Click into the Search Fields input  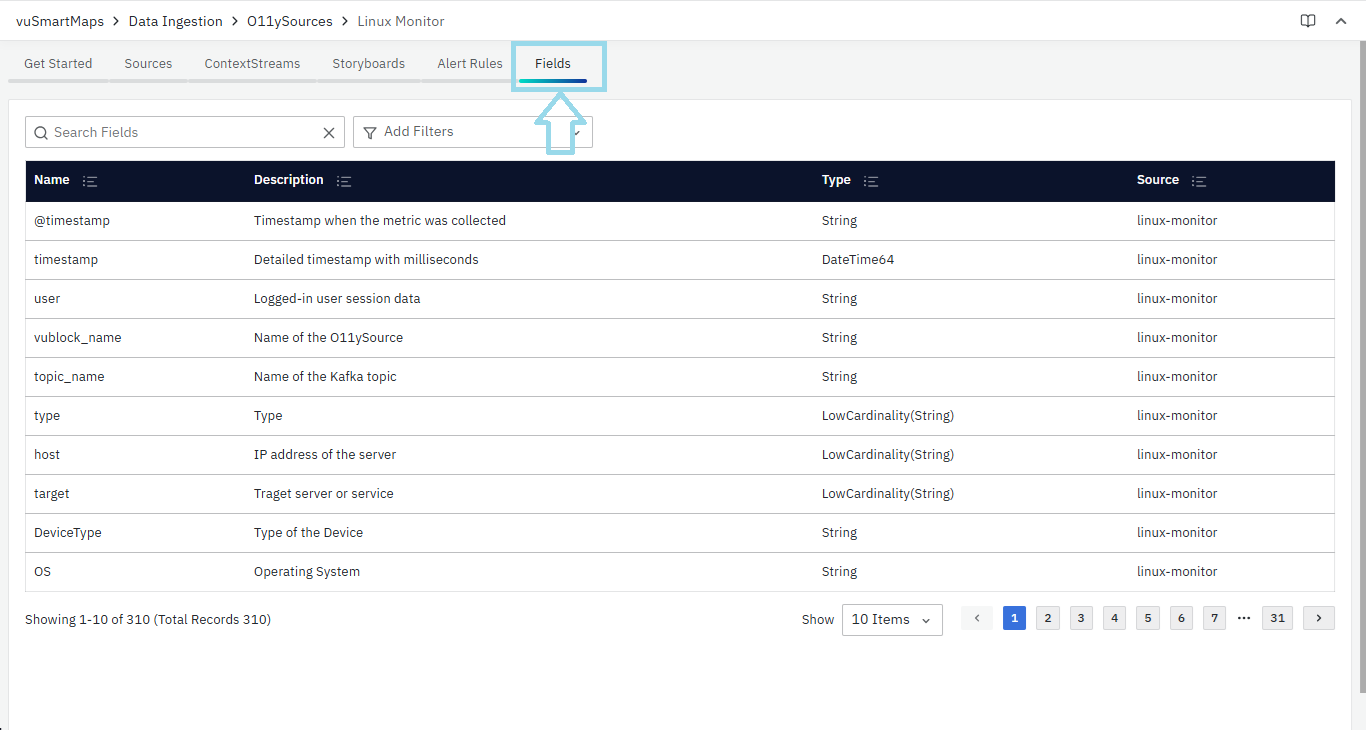click(x=180, y=132)
